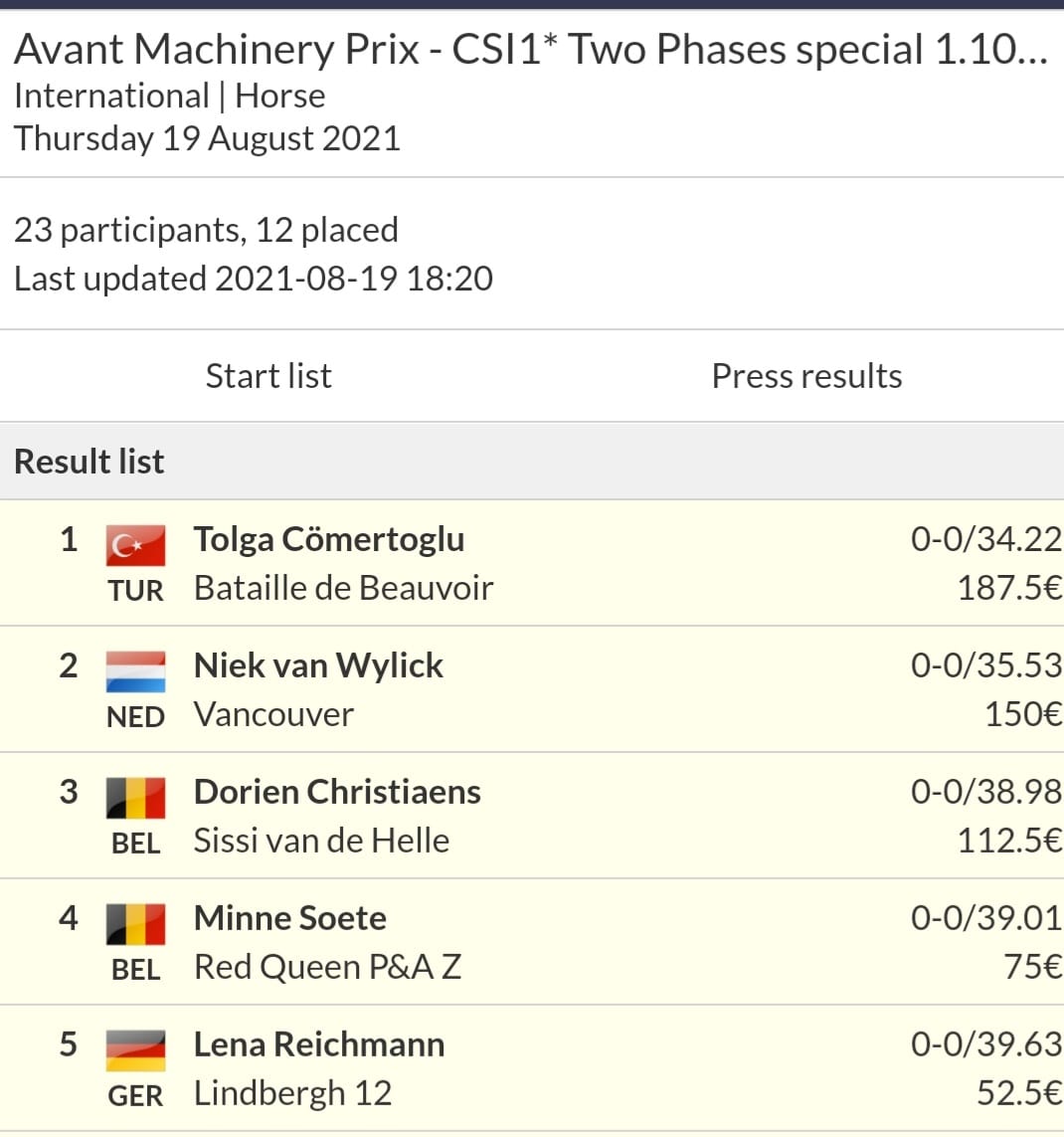
Task: Click the Avant Machinery Prix competition title
Action: (531, 50)
